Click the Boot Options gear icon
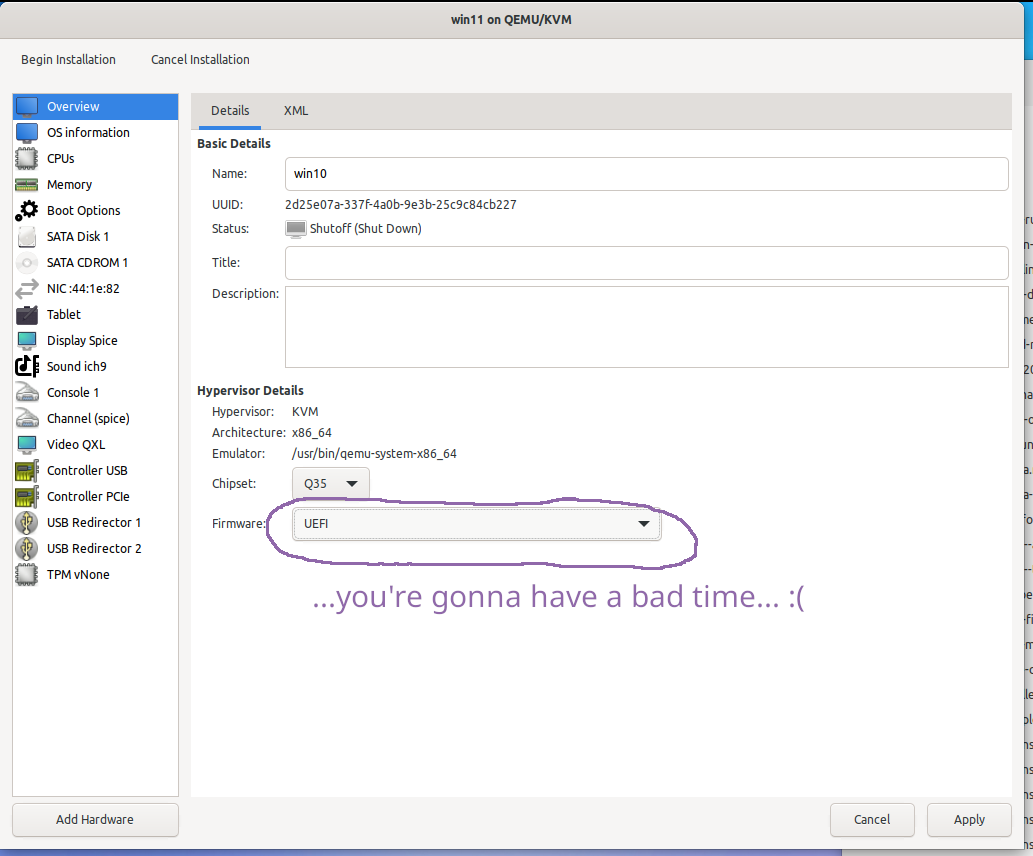Viewport: 1033px width, 856px height. (27, 211)
